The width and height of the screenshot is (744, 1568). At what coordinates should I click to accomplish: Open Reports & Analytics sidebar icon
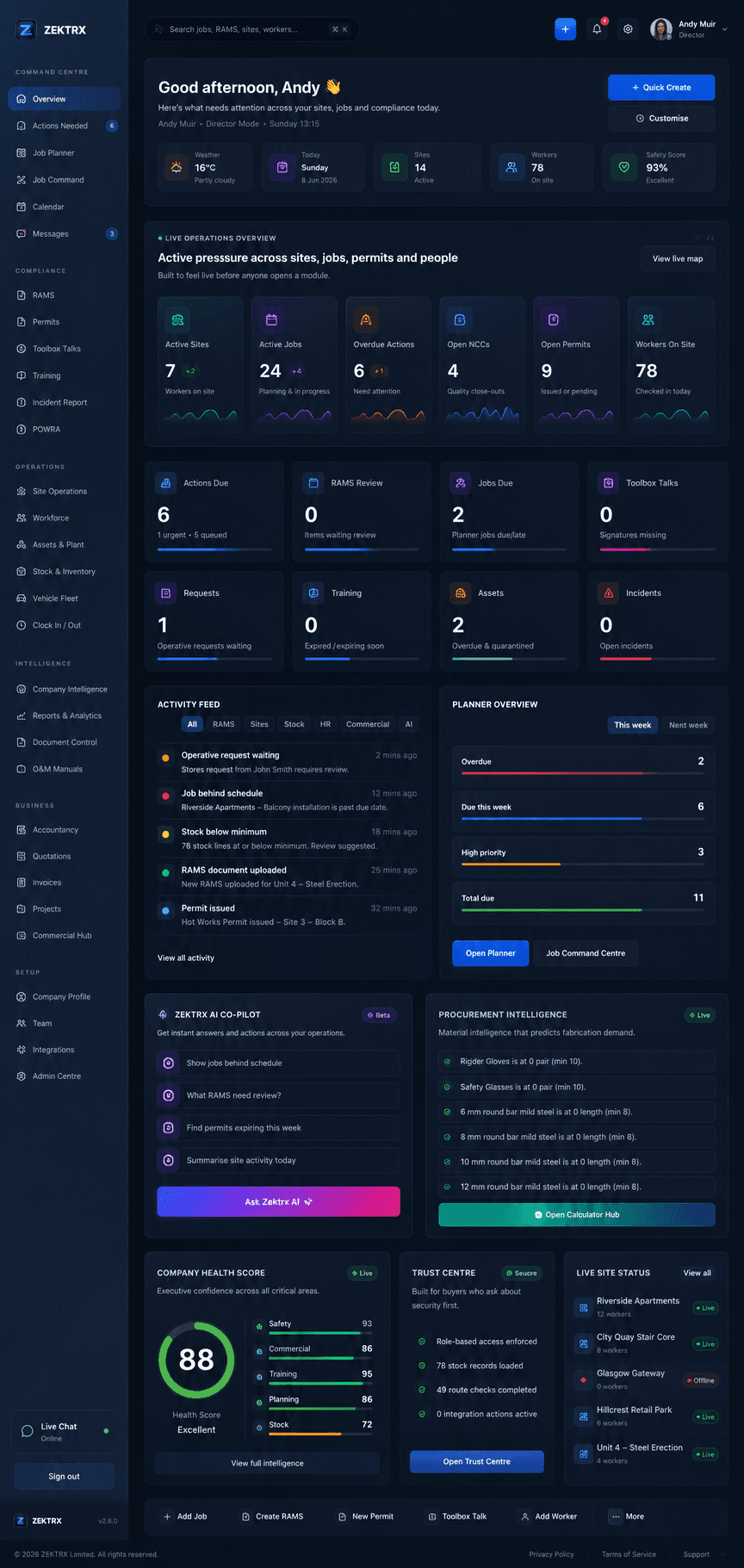(x=22, y=716)
